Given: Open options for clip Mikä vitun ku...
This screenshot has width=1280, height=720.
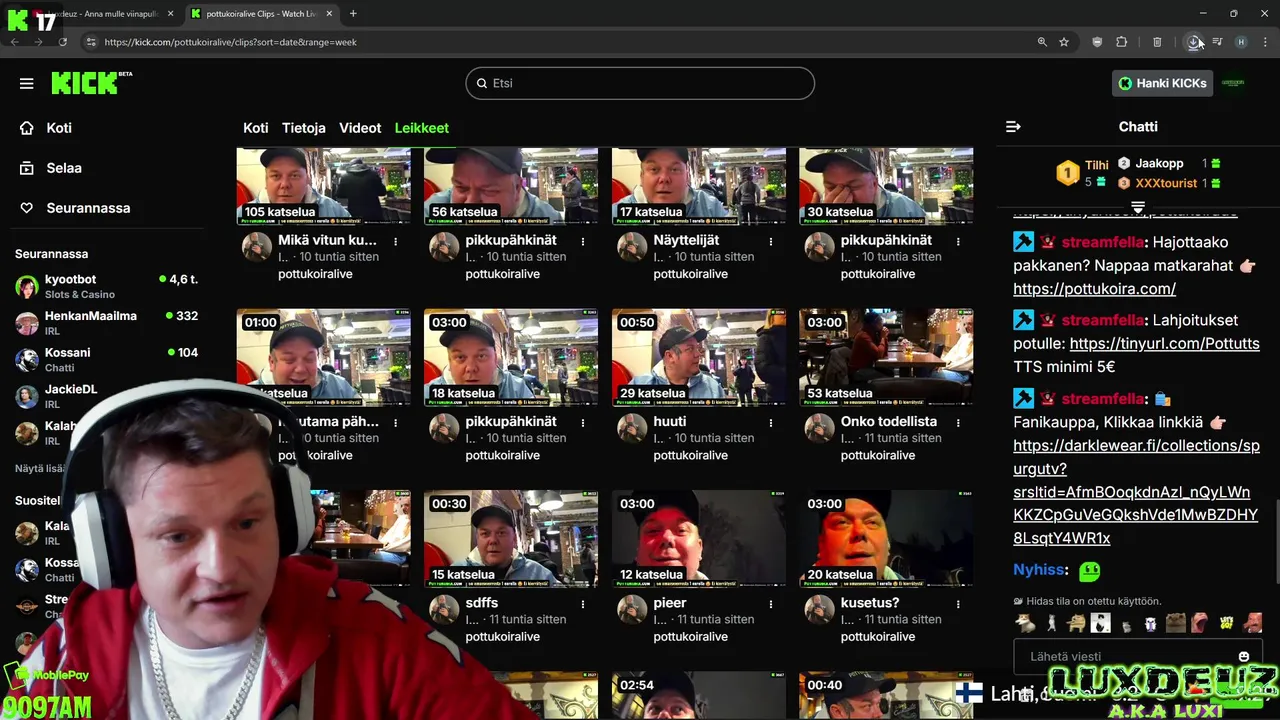Looking at the screenshot, I should (x=396, y=241).
